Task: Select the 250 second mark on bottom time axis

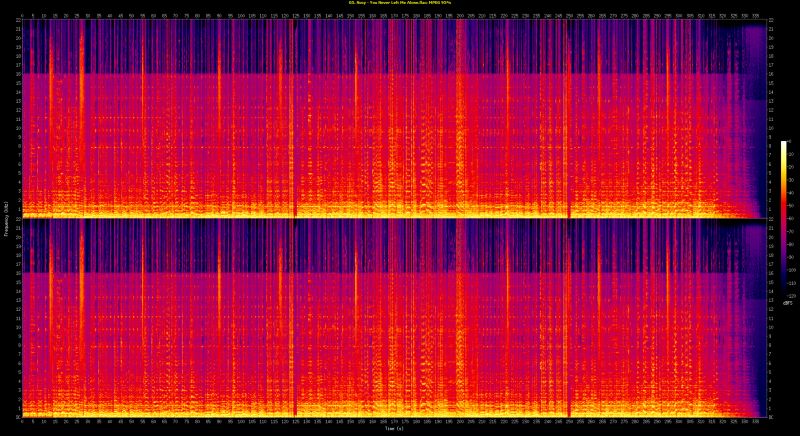Action: (x=567, y=422)
